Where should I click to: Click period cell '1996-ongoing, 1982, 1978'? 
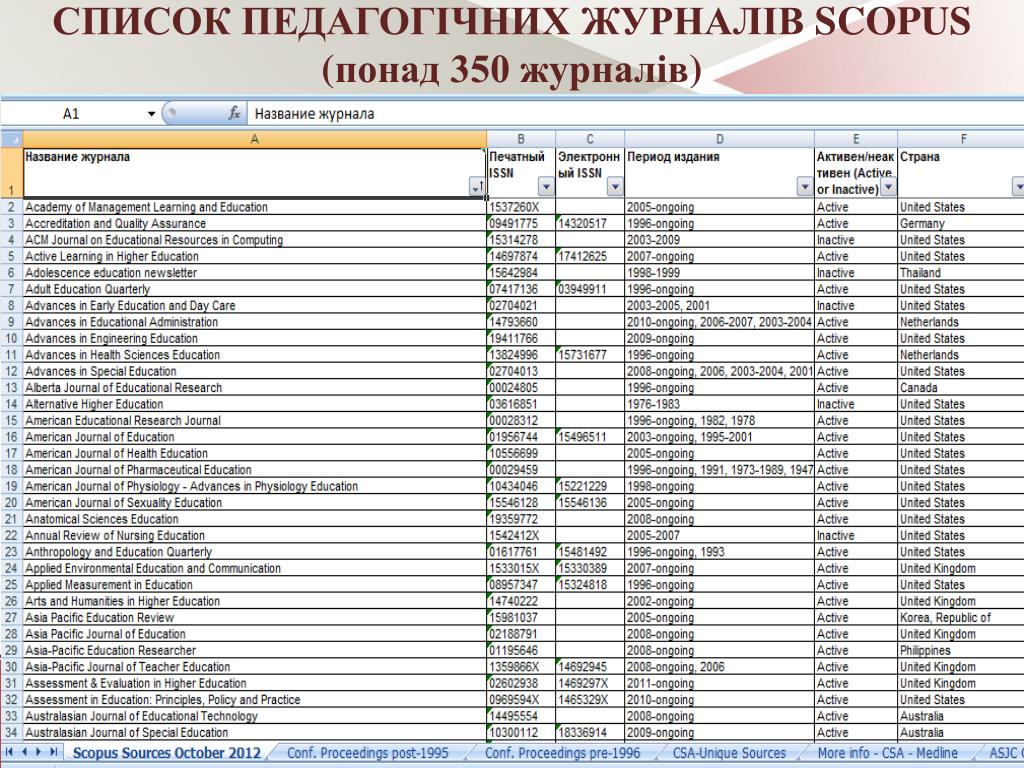[720, 421]
